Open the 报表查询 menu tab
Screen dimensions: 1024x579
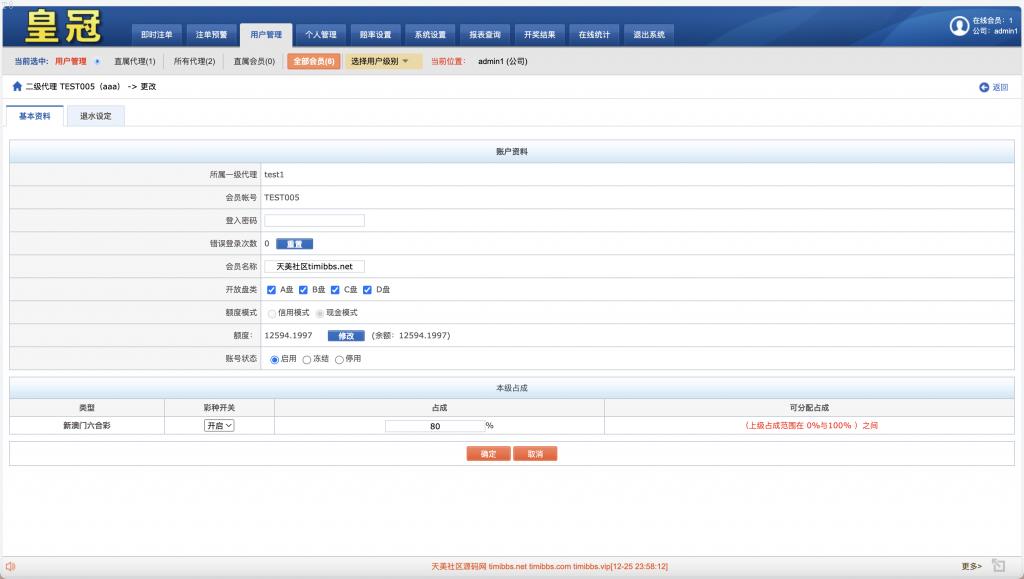(x=485, y=35)
